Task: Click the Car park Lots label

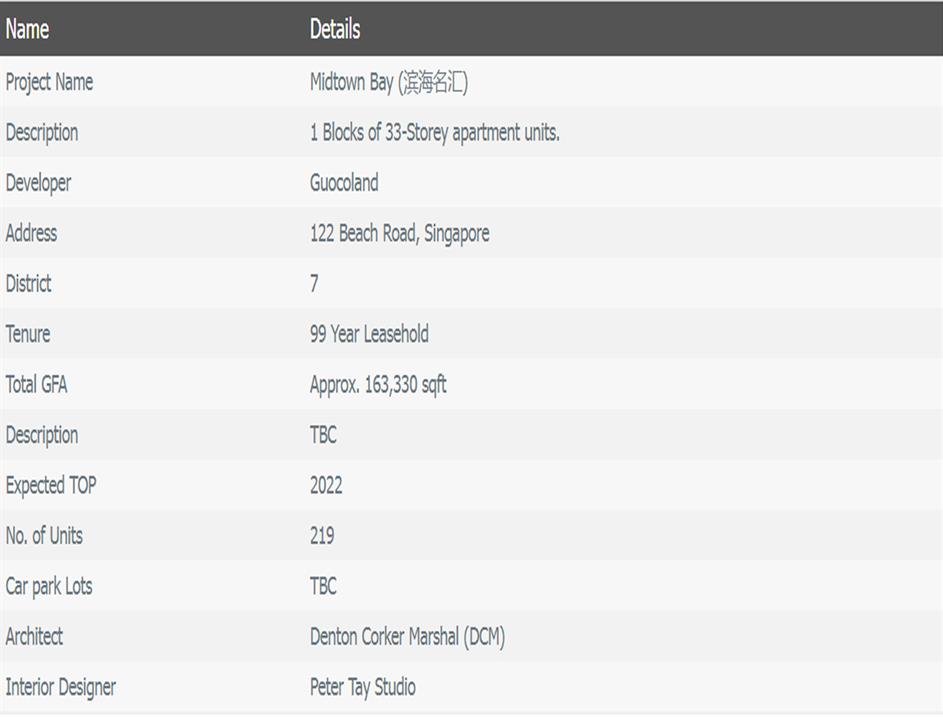Action: point(49,586)
